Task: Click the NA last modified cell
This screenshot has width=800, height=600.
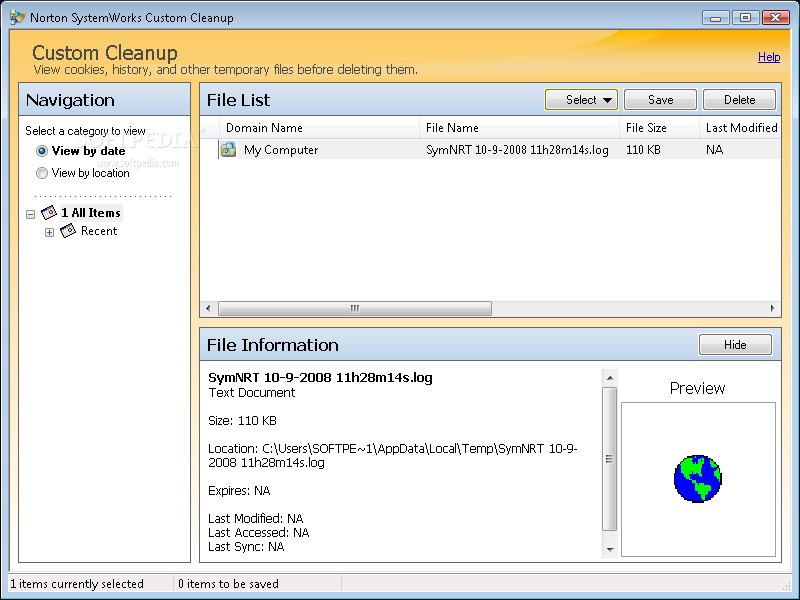Action: (x=714, y=150)
